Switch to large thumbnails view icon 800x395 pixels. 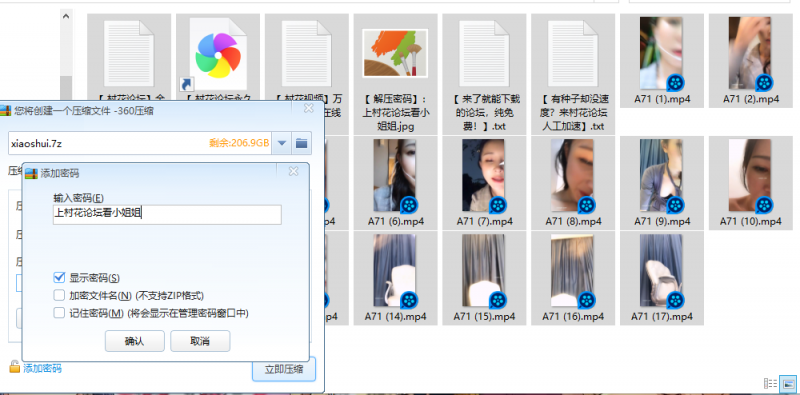[788, 383]
